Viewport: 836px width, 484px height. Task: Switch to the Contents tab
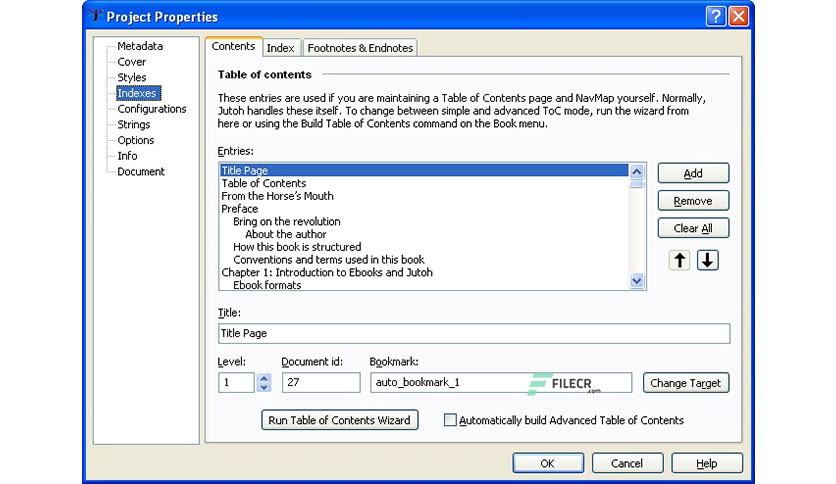click(x=234, y=46)
